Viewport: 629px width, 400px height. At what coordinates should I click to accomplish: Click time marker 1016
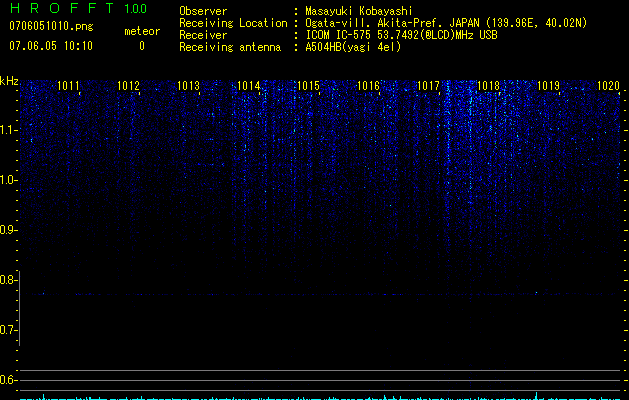(368, 85)
